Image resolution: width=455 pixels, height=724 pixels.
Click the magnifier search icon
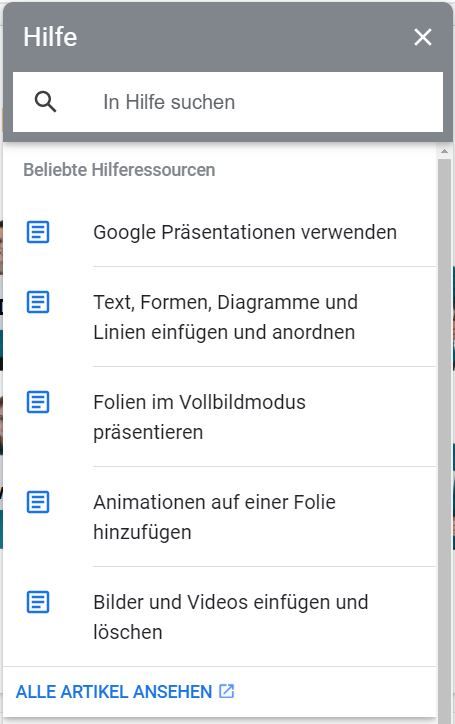click(45, 102)
